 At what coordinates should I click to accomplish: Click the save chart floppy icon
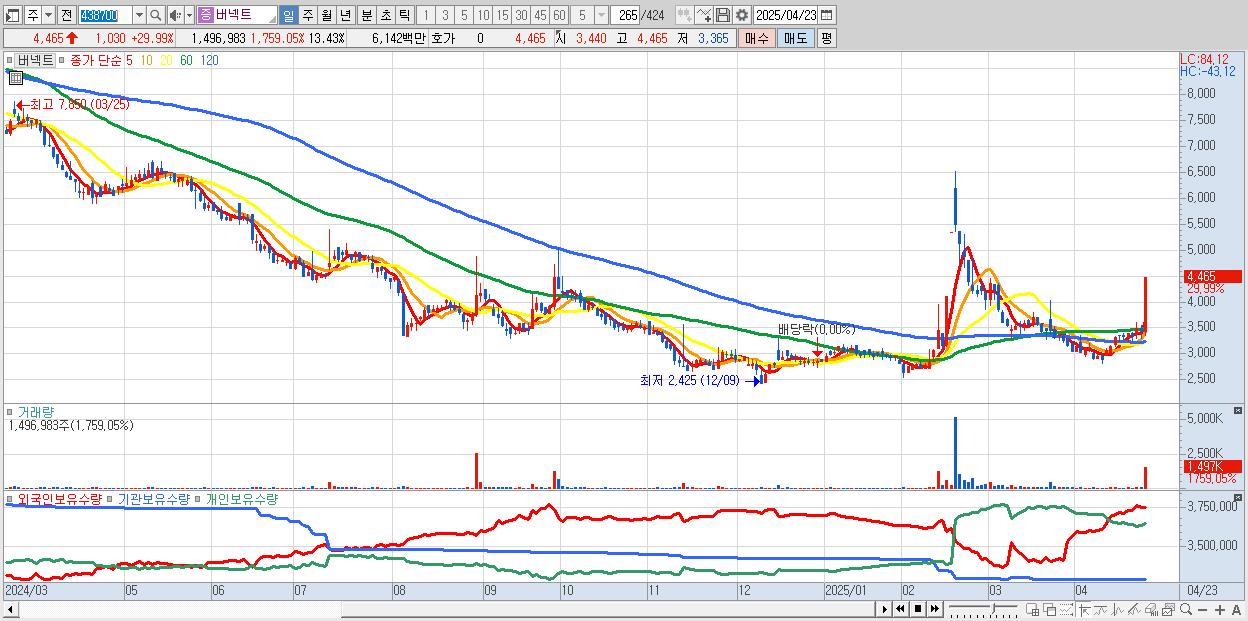pos(723,15)
